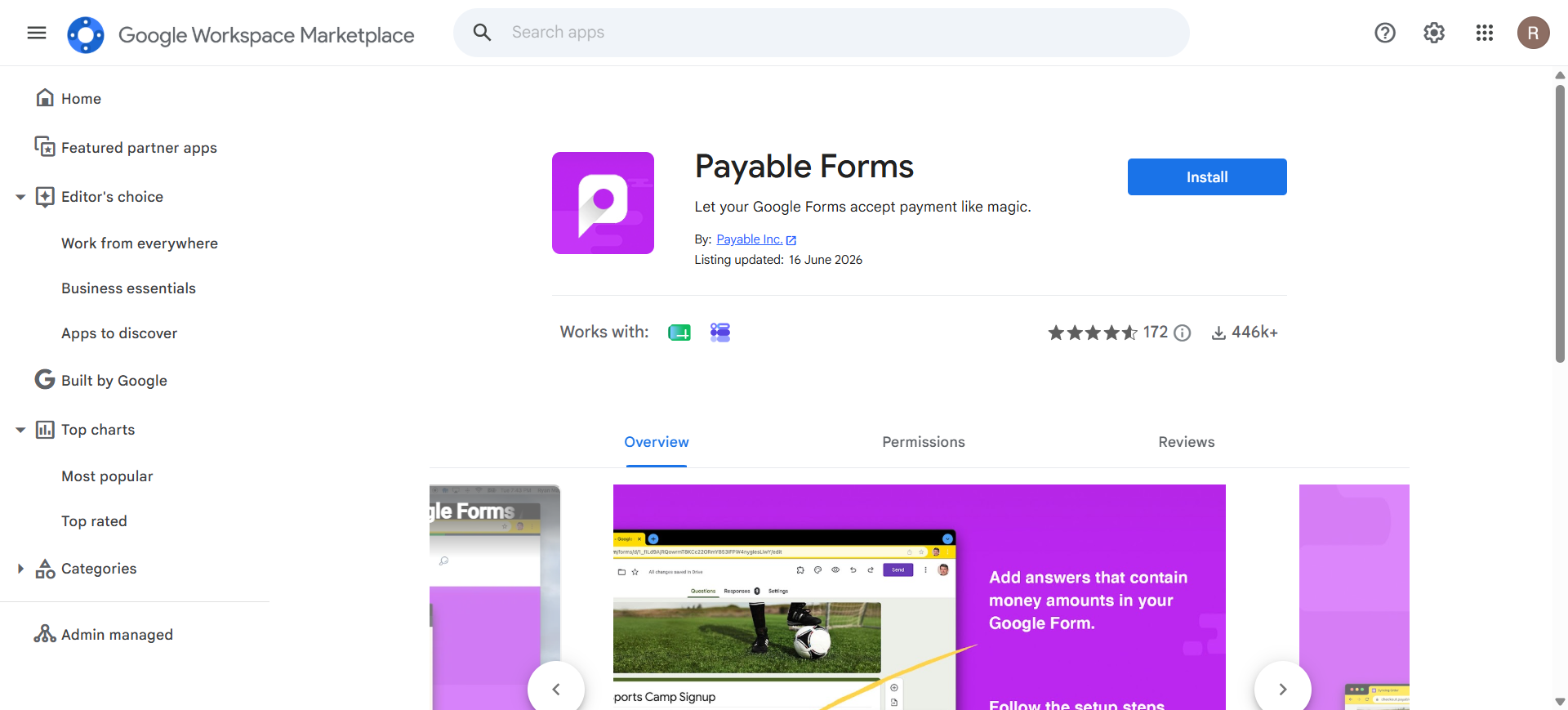This screenshot has height=710, width=1568.
Task: Open the Payable Inc. developer link
Action: point(749,239)
